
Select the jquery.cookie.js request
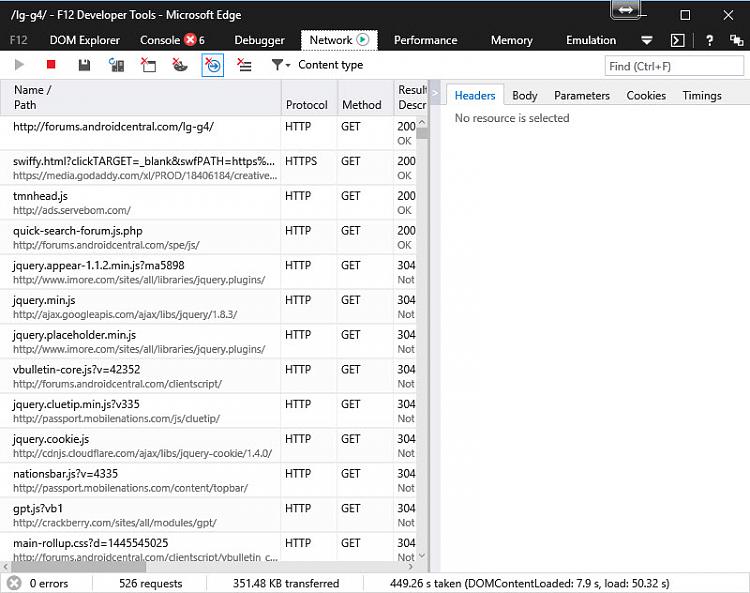tap(208, 445)
